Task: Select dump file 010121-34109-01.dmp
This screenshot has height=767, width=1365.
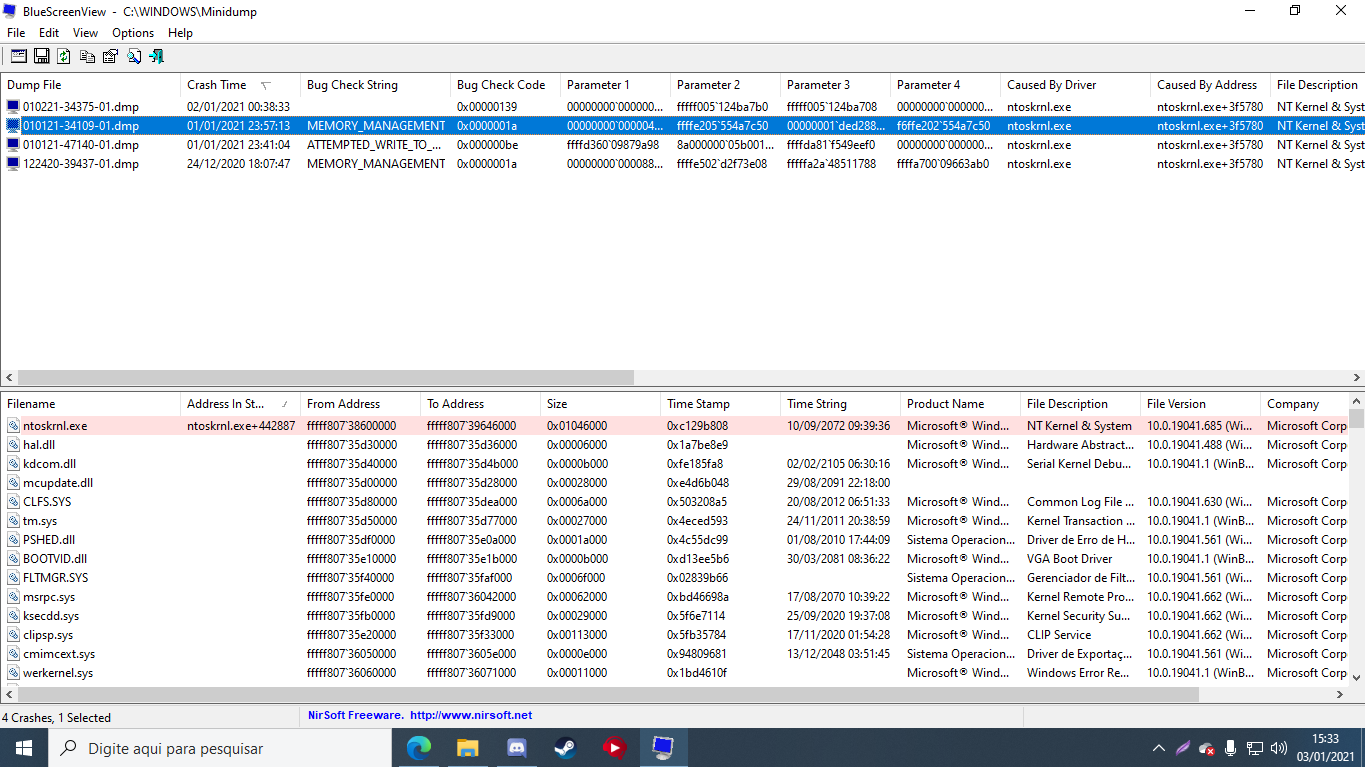Action: (81, 126)
